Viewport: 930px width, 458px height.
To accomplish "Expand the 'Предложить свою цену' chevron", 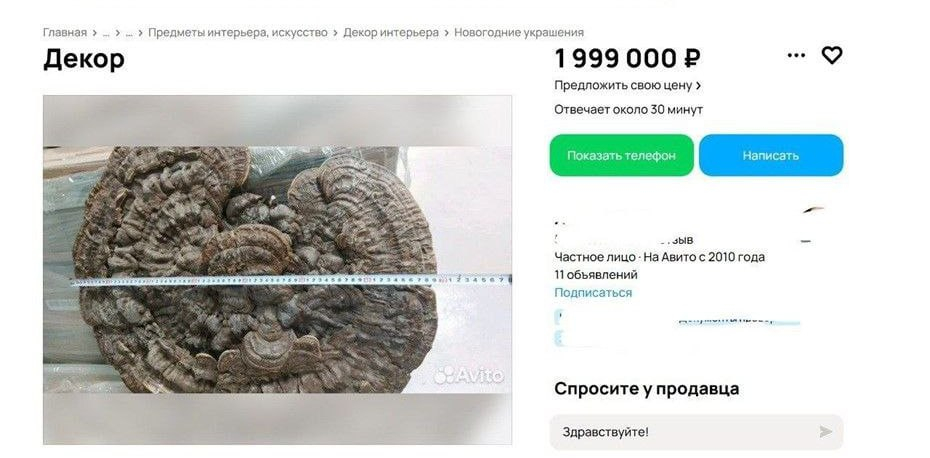I will pos(698,85).
